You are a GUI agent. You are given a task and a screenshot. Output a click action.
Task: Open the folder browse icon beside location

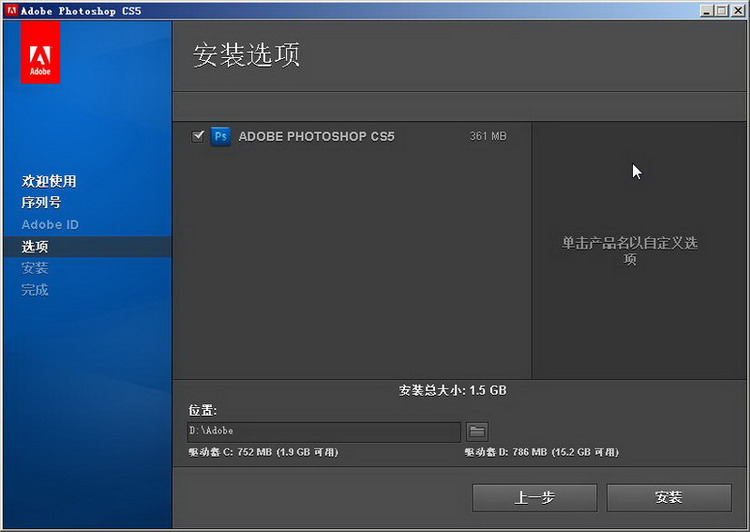477,432
